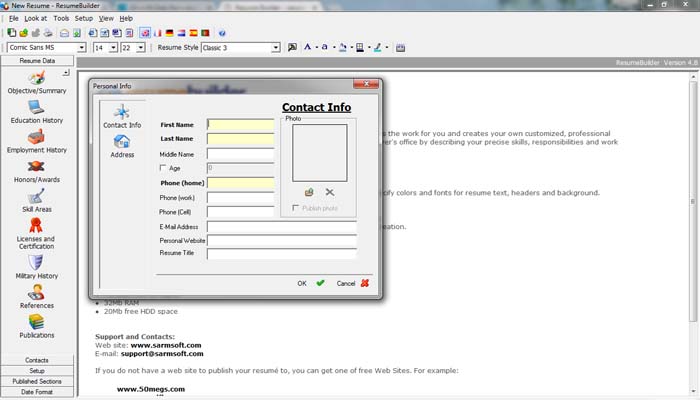Open the Tools menu
This screenshot has width=700, height=400.
61,18
